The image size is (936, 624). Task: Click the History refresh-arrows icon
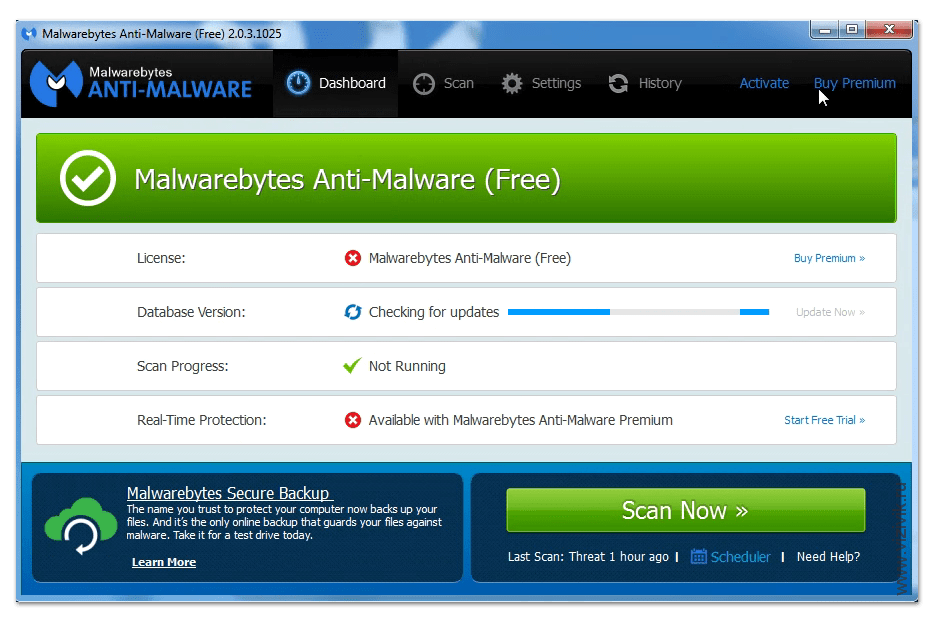pos(618,84)
